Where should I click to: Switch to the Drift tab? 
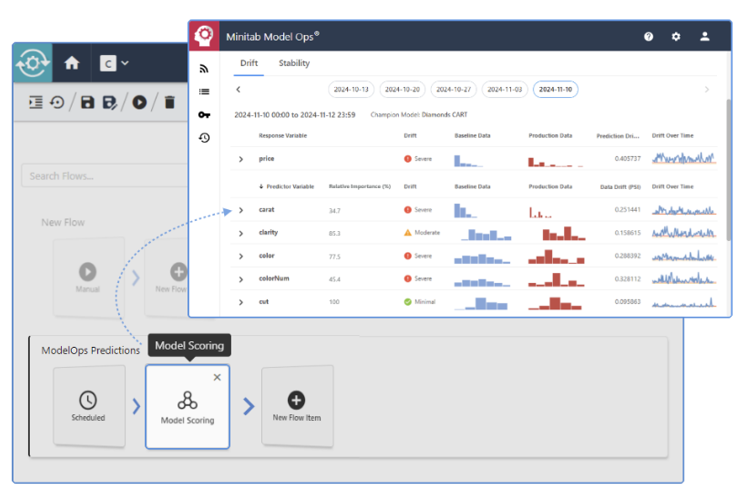(249, 63)
